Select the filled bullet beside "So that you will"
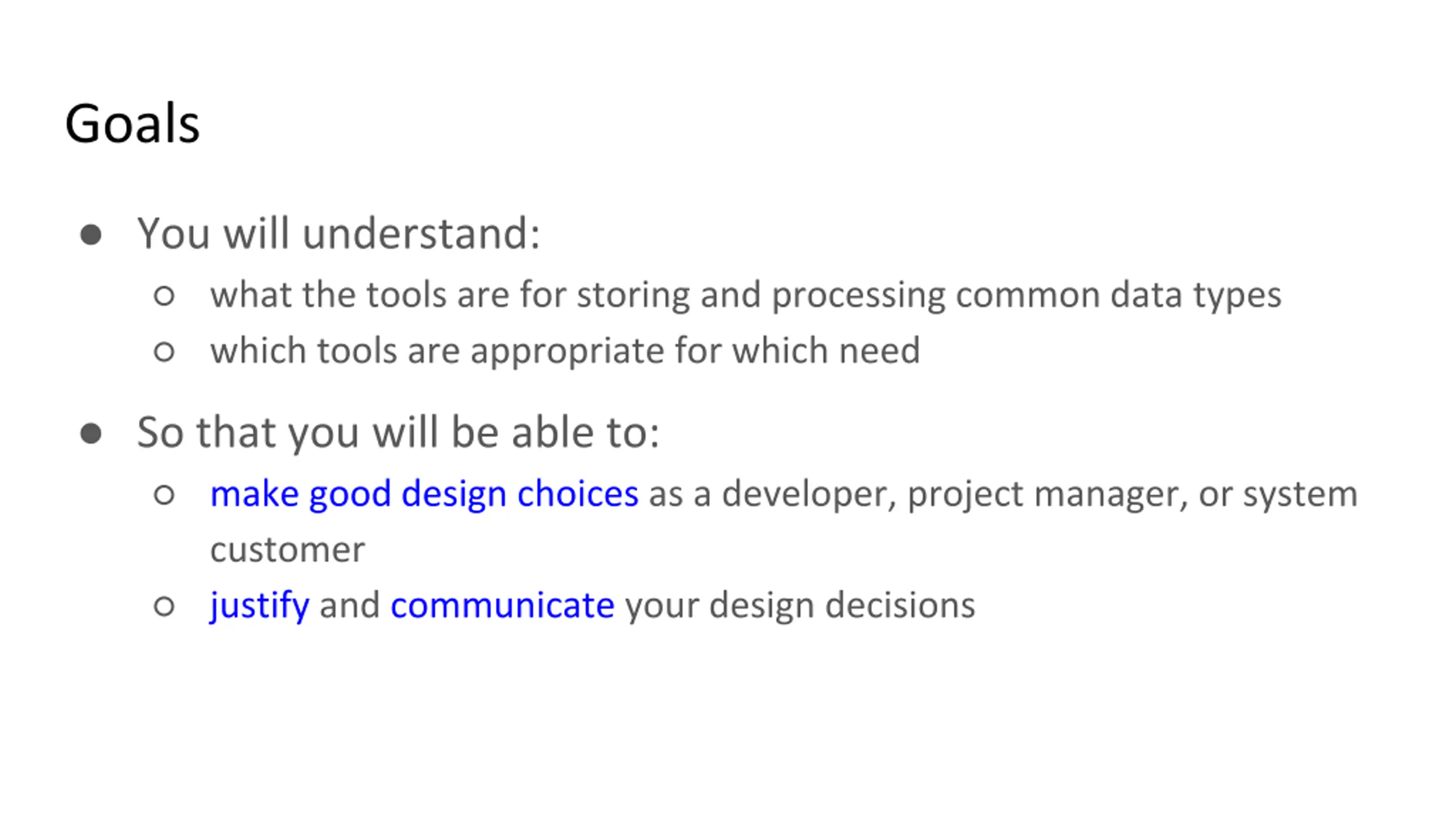The height and width of the screenshot is (819, 1456). [91, 434]
